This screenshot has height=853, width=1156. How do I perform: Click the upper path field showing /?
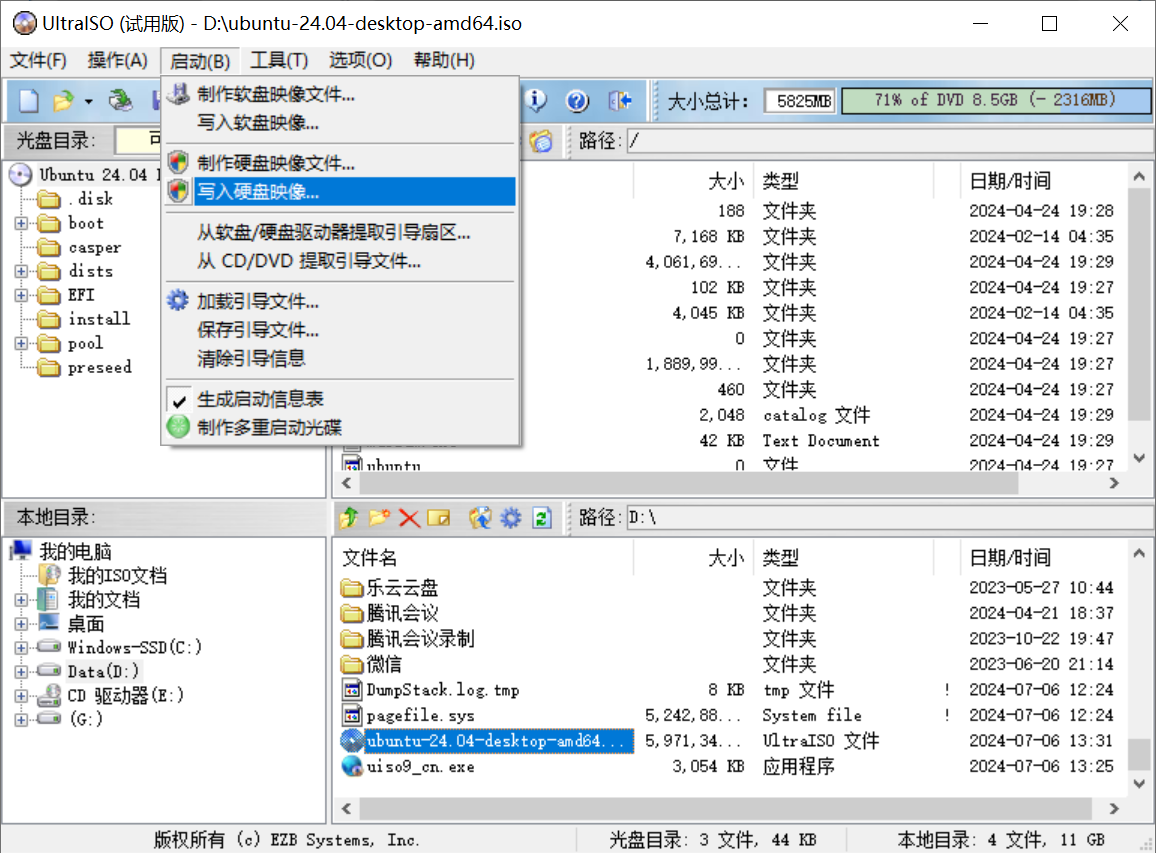click(889, 141)
